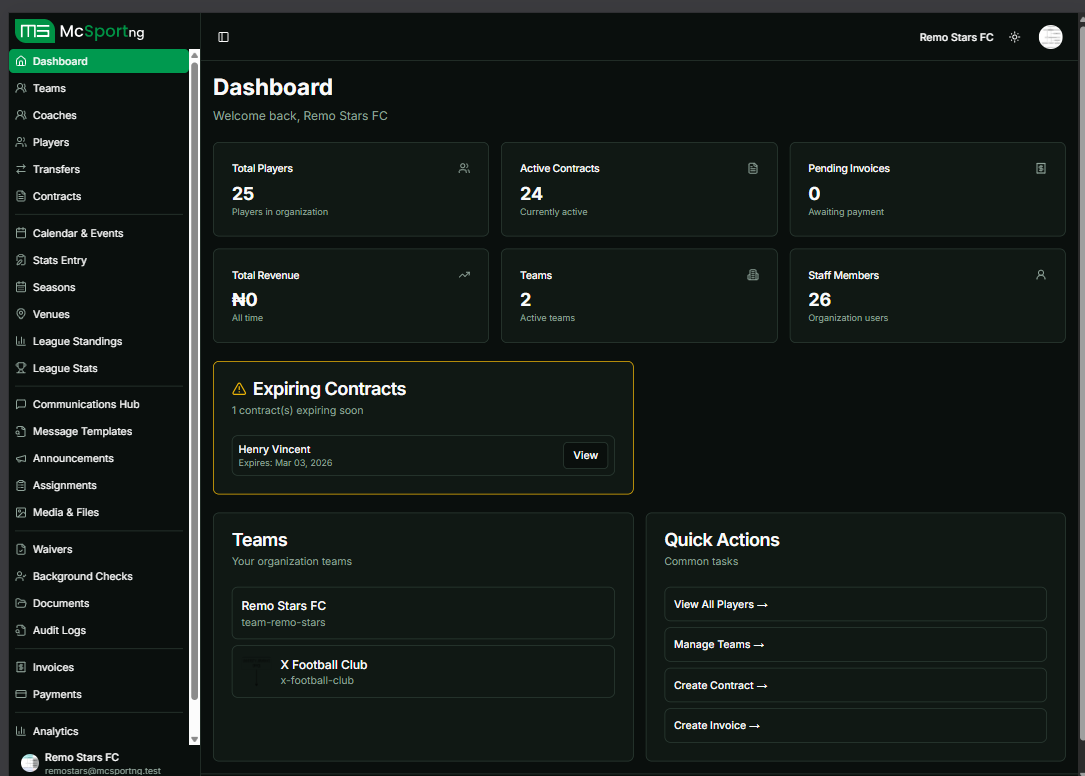Open Calendar & Events via its icon
The image size is (1085, 776).
point(20,233)
